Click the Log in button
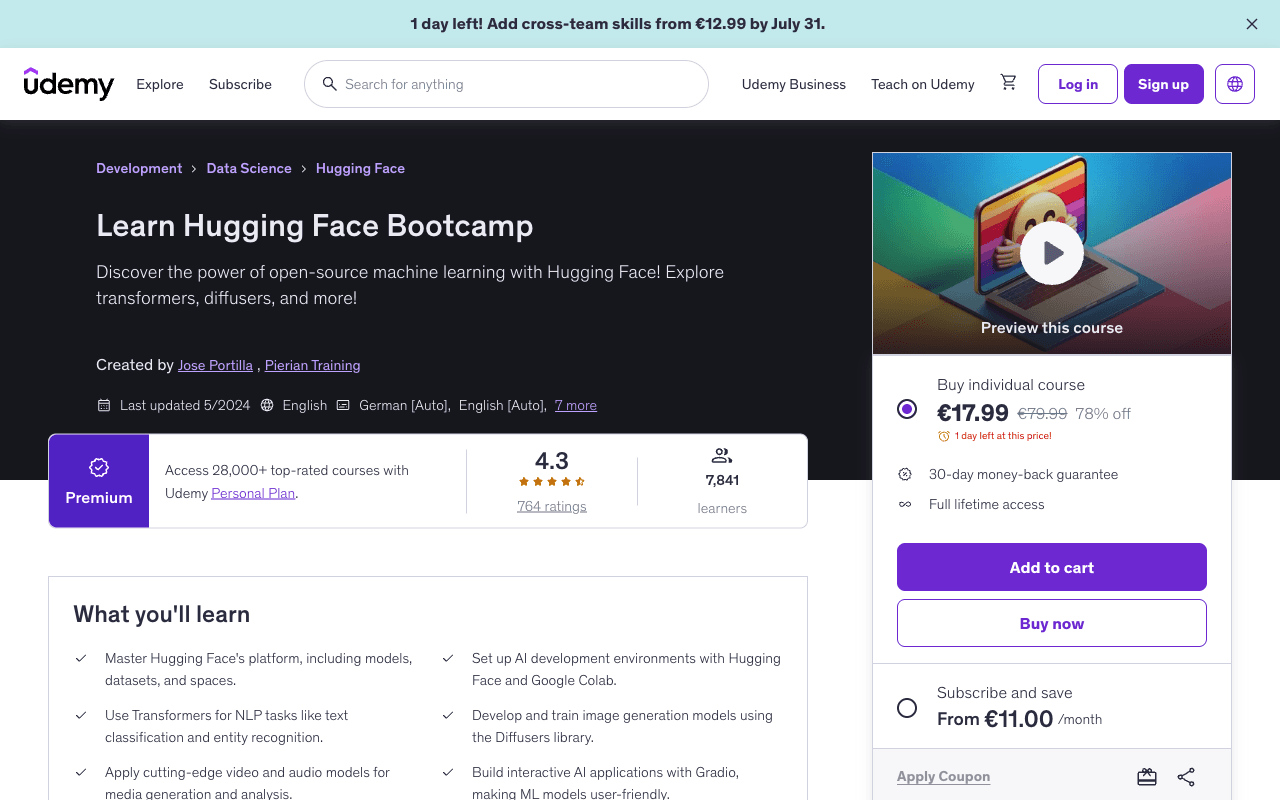The width and height of the screenshot is (1280, 800). tap(1078, 84)
